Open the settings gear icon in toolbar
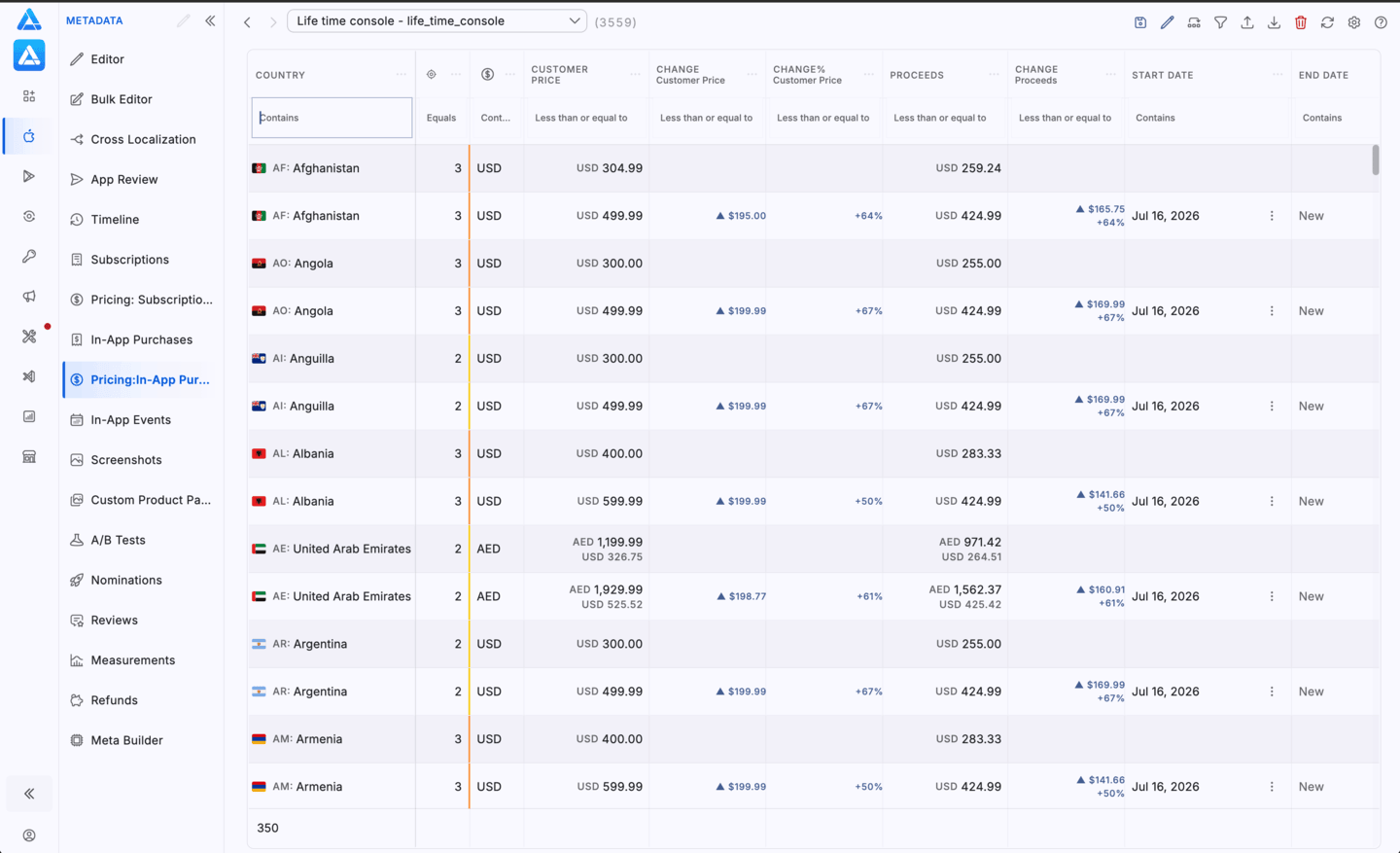 point(1354,22)
